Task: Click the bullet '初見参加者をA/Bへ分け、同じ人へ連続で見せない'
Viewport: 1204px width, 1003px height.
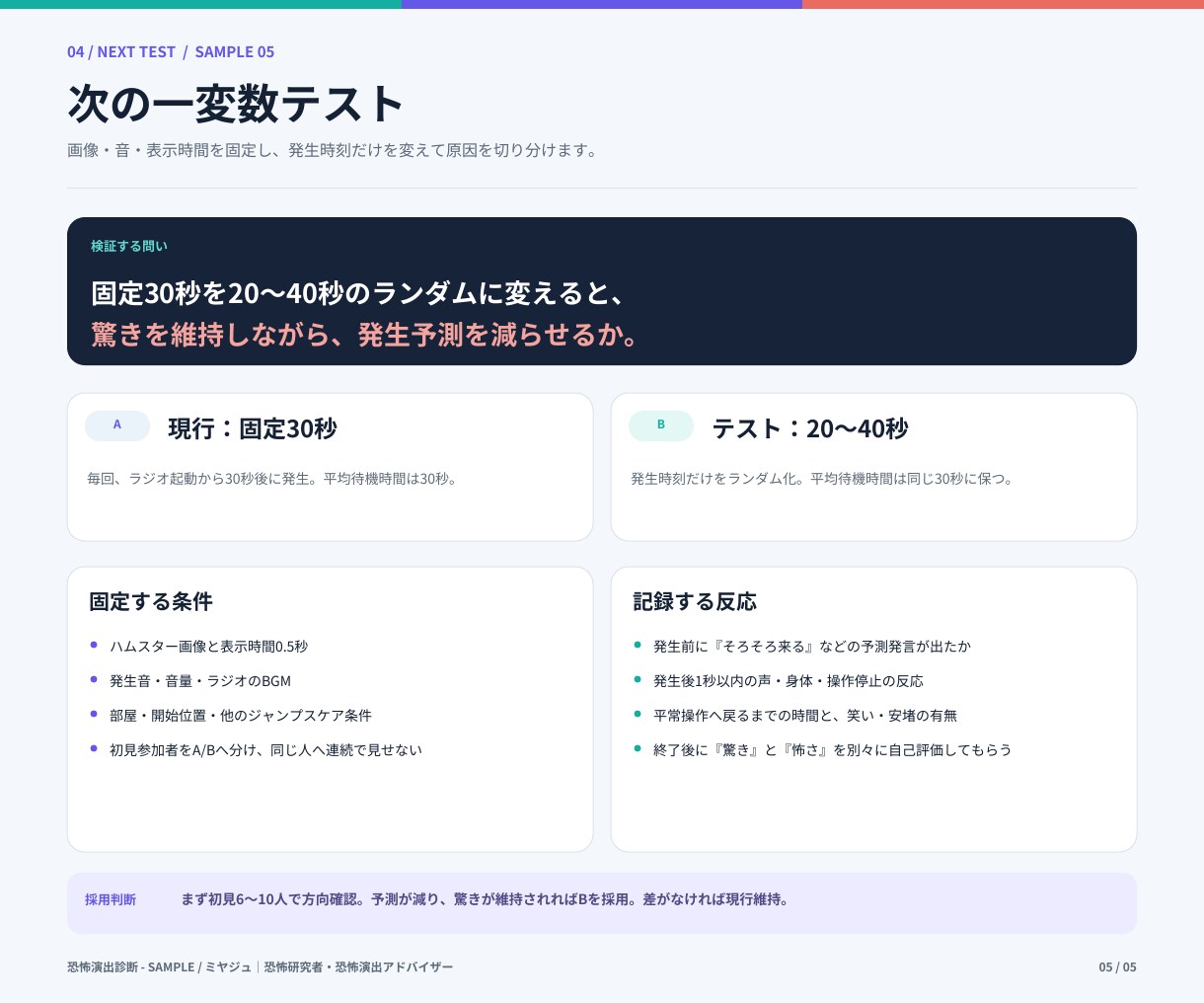Action: [x=266, y=750]
